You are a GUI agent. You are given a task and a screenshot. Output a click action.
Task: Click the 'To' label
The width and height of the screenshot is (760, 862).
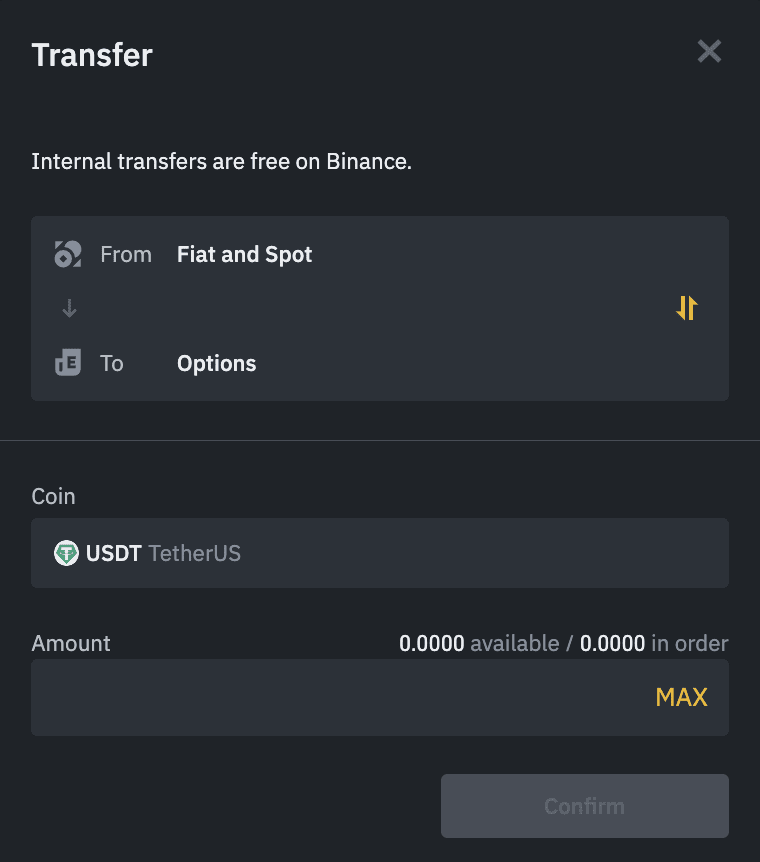(x=112, y=363)
